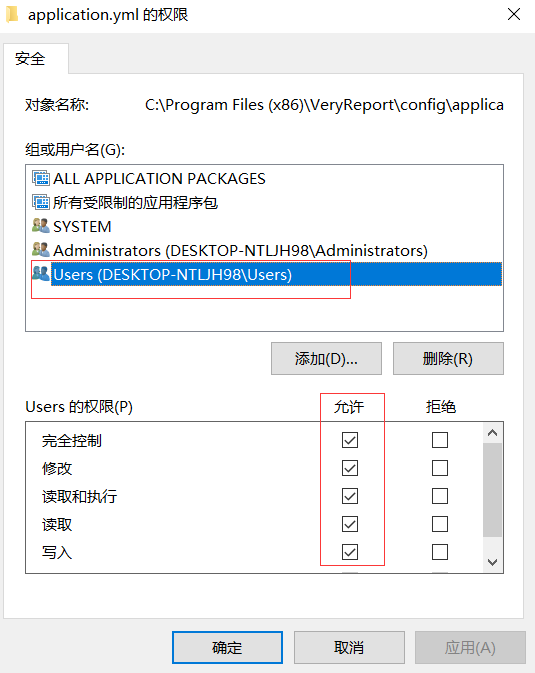Confirm with the 确定 button
The width and height of the screenshot is (535, 673).
pyautogui.click(x=227, y=647)
